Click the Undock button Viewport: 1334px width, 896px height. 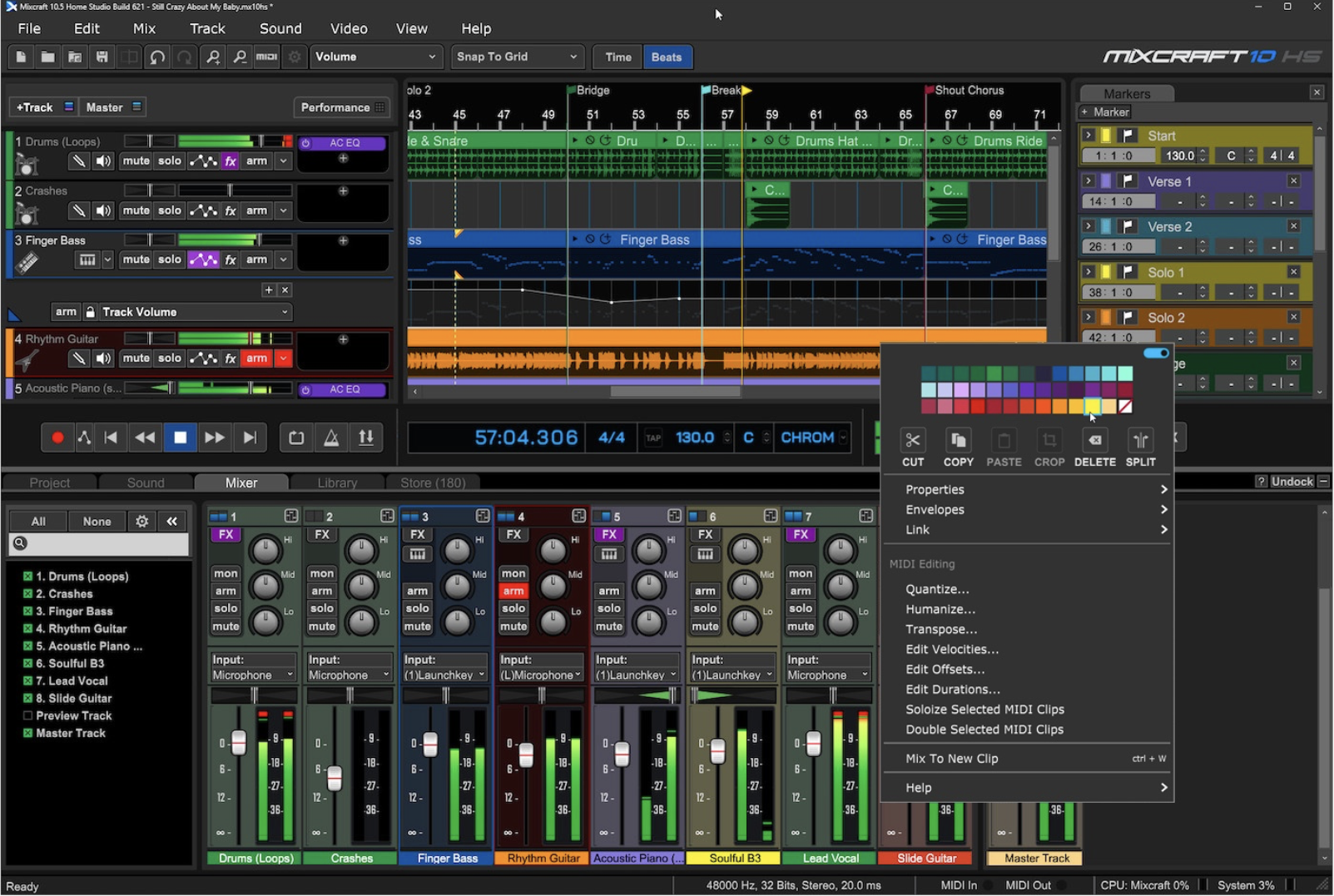click(x=1292, y=482)
